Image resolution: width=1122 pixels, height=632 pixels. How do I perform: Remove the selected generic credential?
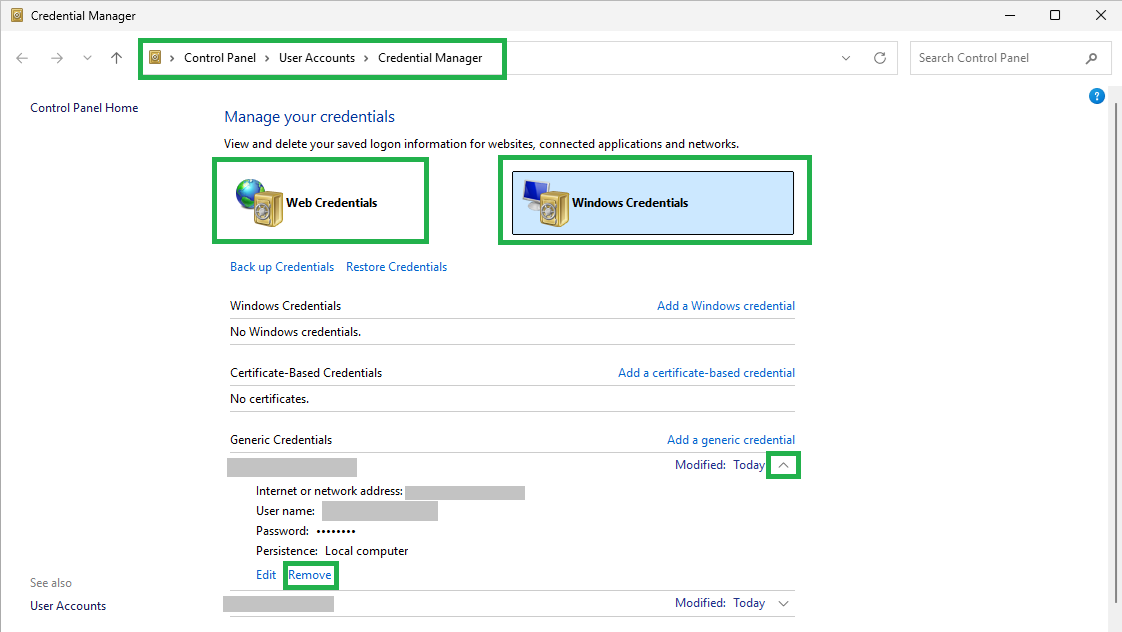(x=310, y=575)
